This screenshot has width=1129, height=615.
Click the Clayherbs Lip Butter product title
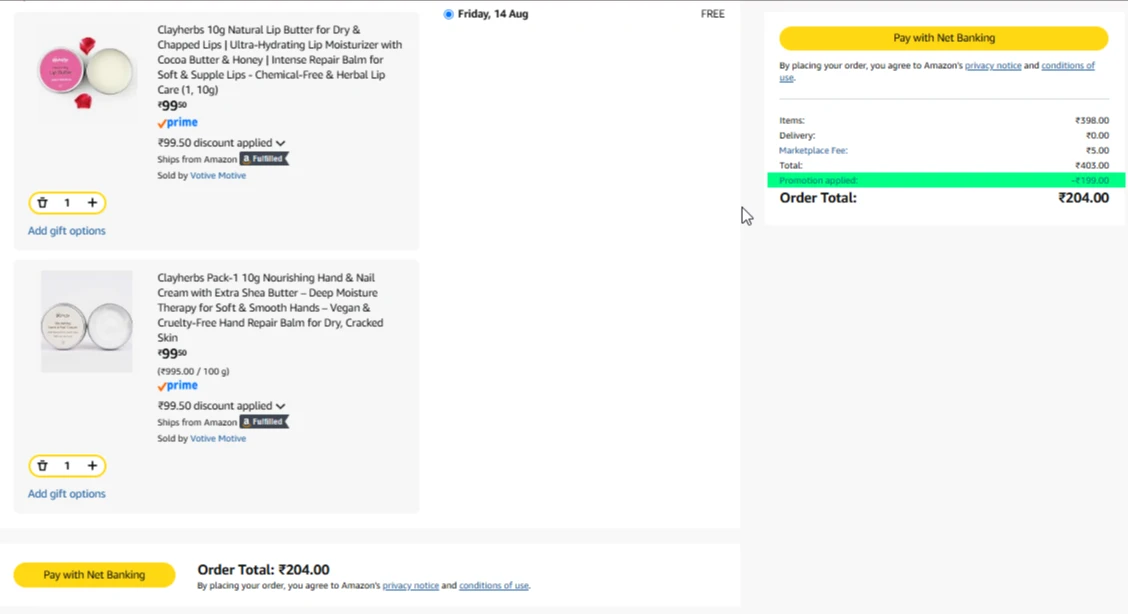coord(279,60)
